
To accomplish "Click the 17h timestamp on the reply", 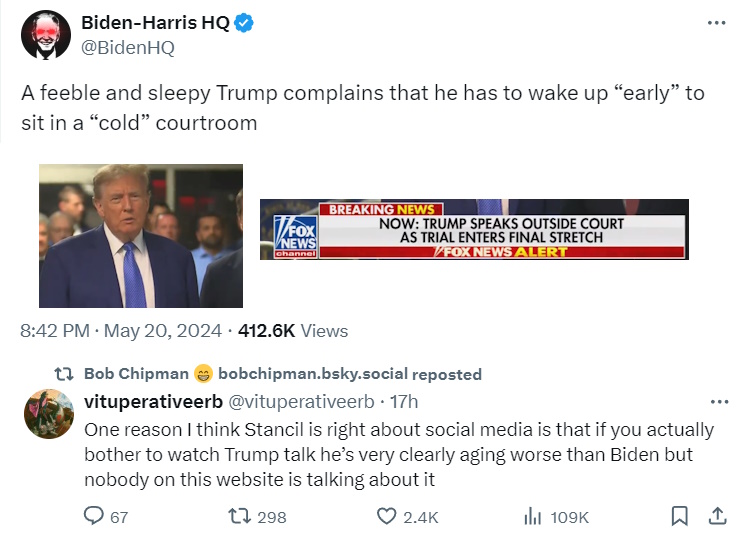I will click(x=404, y=401).
